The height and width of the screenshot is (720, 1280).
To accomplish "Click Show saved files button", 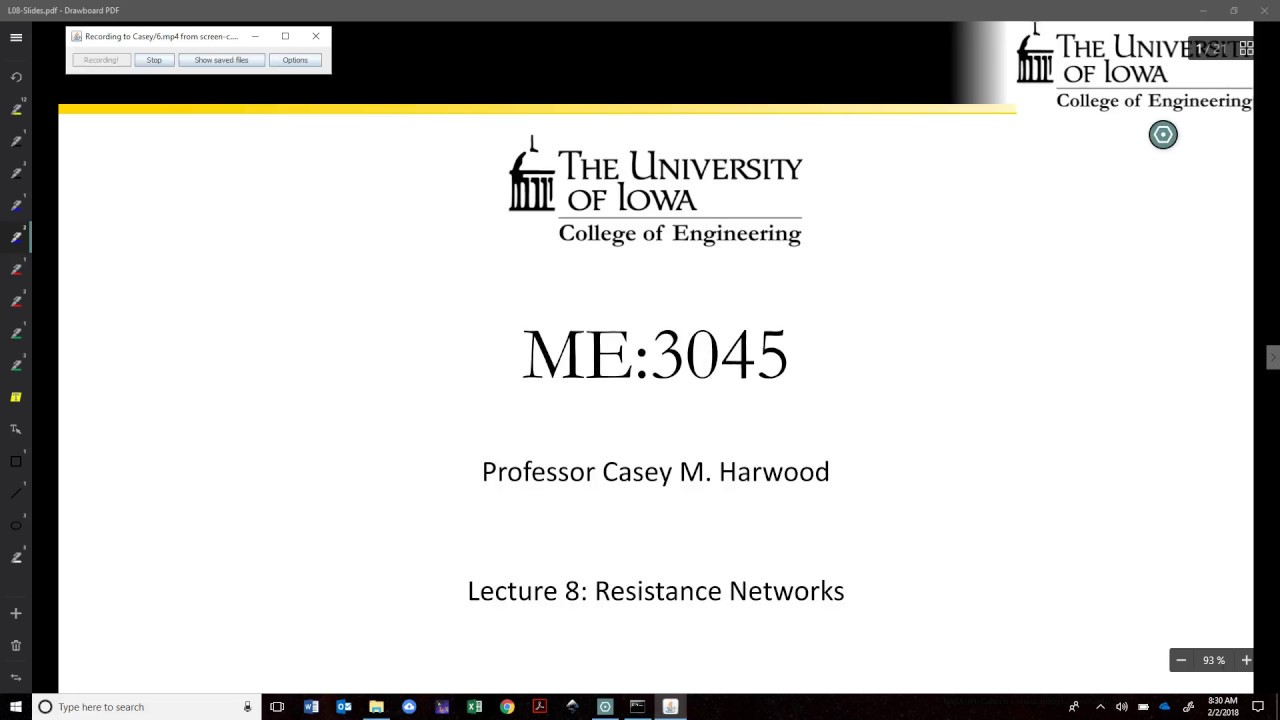I will [x=221, y=60].
